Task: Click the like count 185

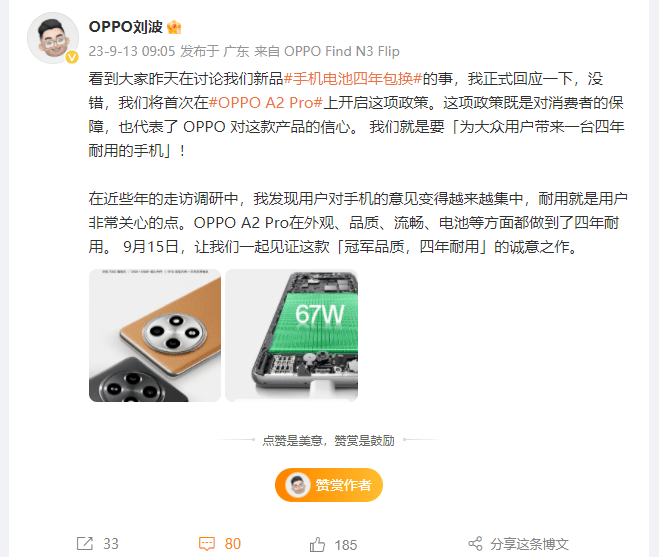Action: pos(345,545)
